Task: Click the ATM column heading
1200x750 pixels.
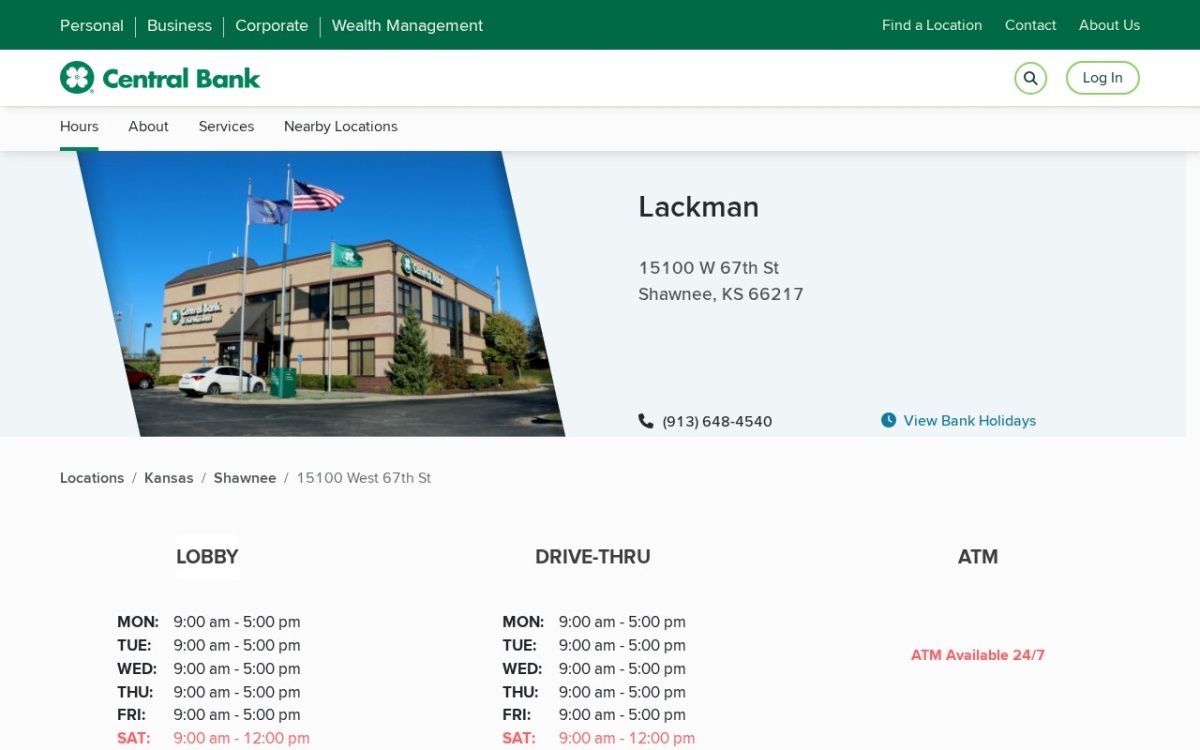Action: tap(978, 557)
